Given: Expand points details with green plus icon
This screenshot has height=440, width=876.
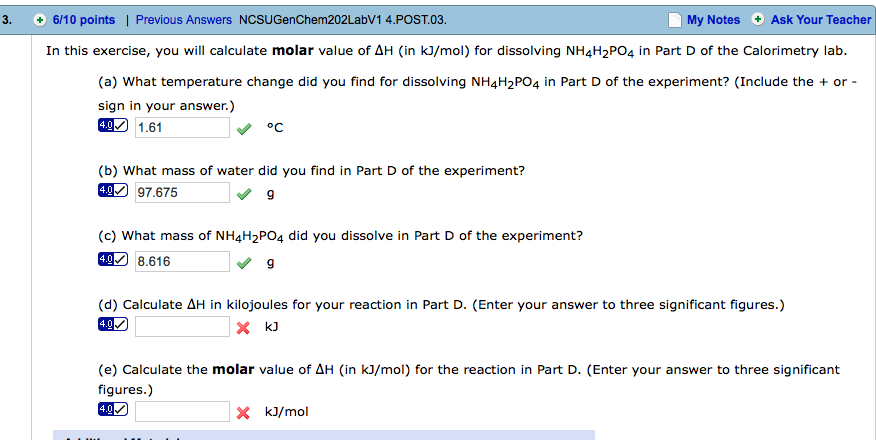Looking at the screenshot, I should click(40, 20).
